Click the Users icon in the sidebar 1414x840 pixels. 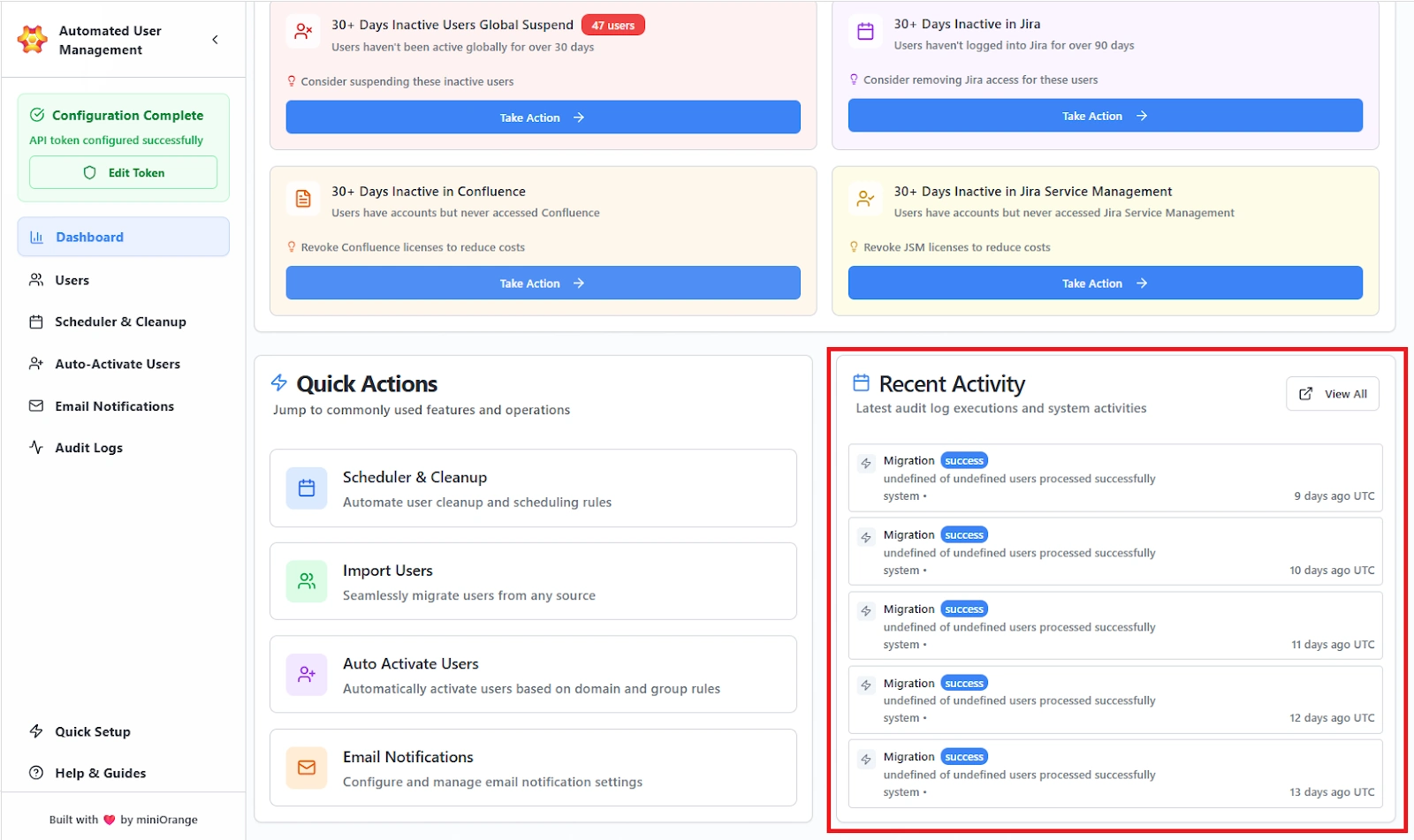click(35, 280)
